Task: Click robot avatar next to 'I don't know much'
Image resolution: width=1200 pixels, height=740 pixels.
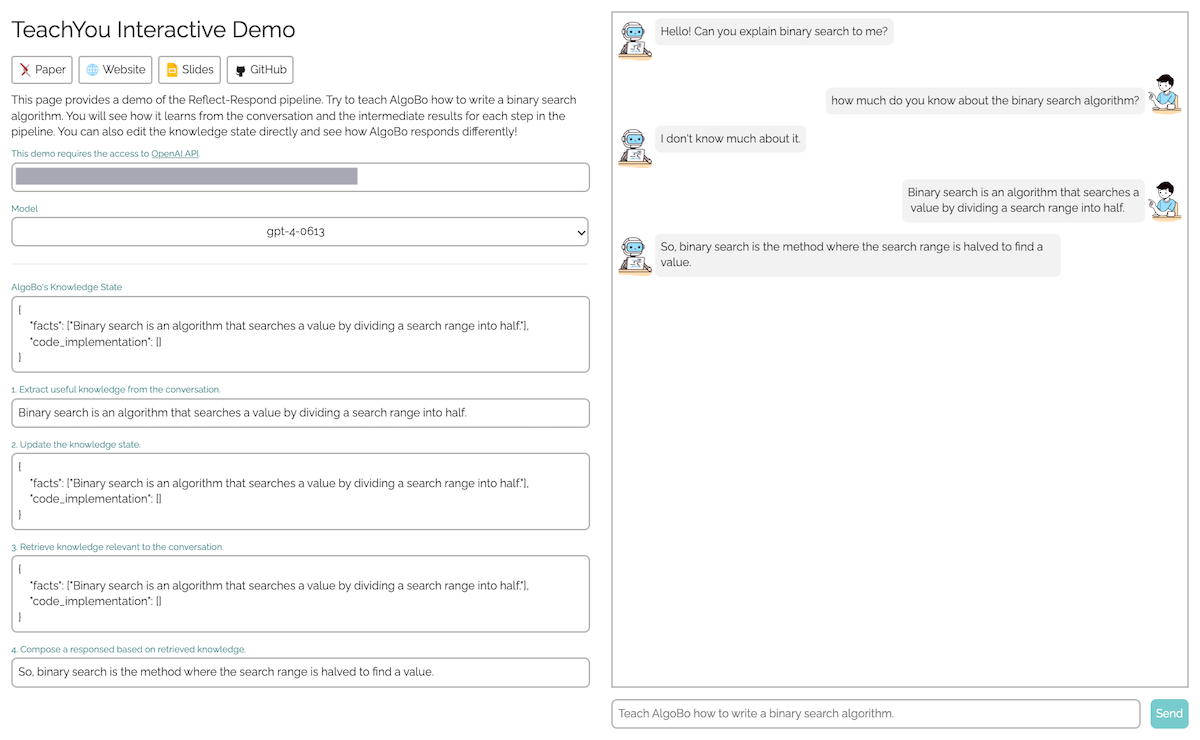Action: coord(635,147)
